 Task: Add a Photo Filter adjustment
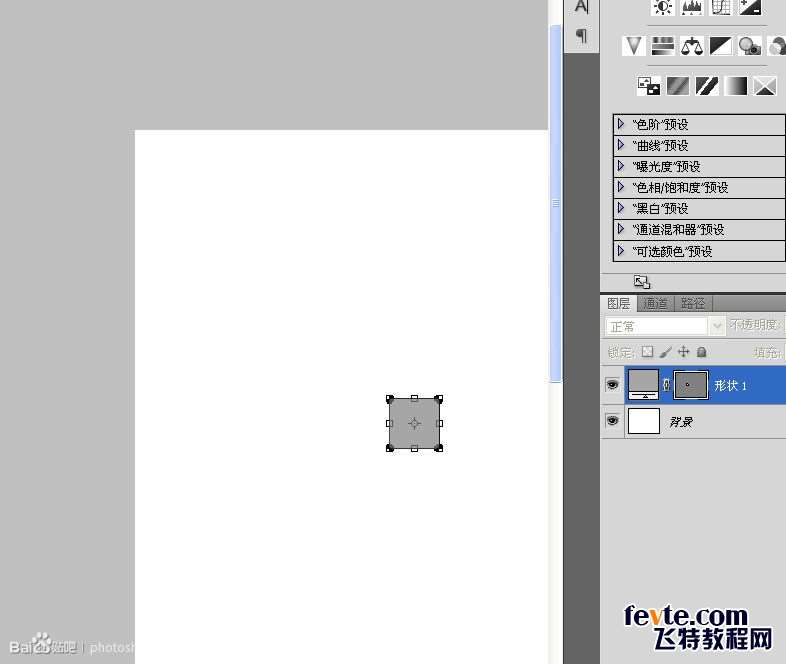click(x=749, y=46)
